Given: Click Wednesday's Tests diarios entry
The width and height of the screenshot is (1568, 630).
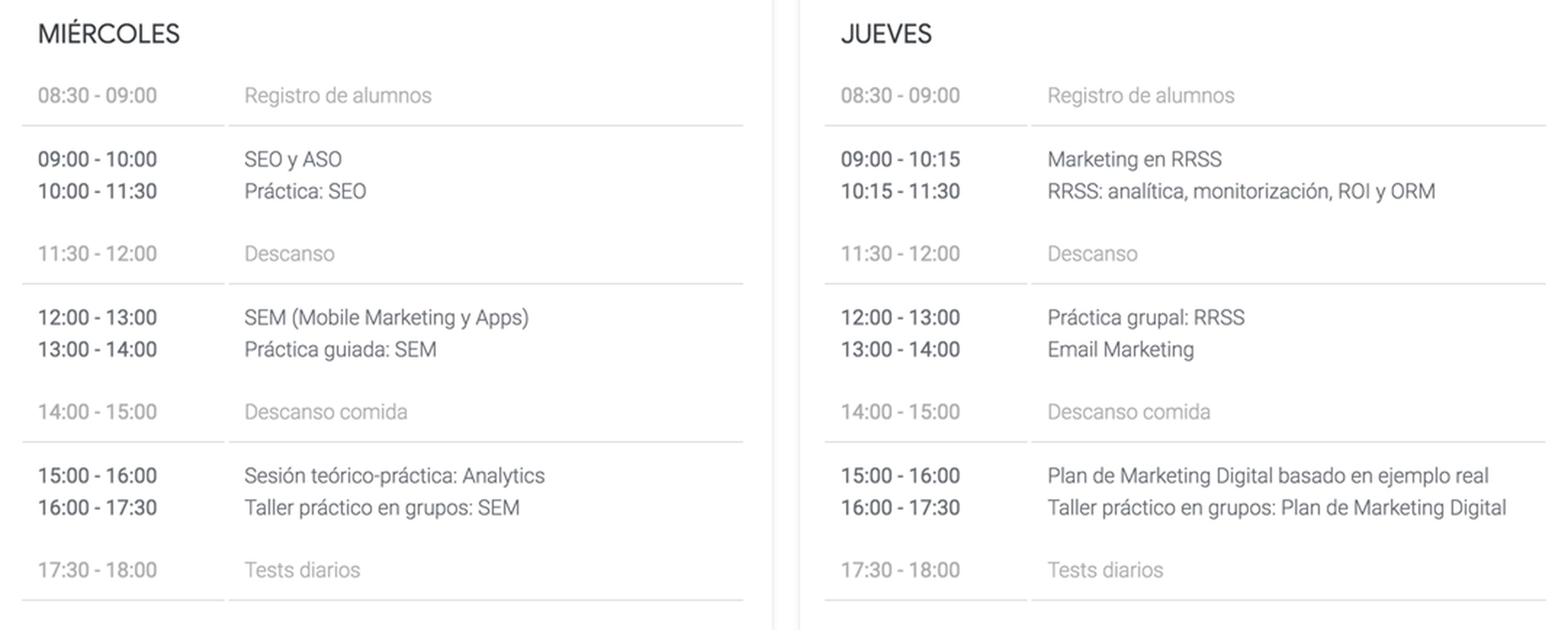Looking at the screenshot, I should pyautogui.click(x=302, y=570).
